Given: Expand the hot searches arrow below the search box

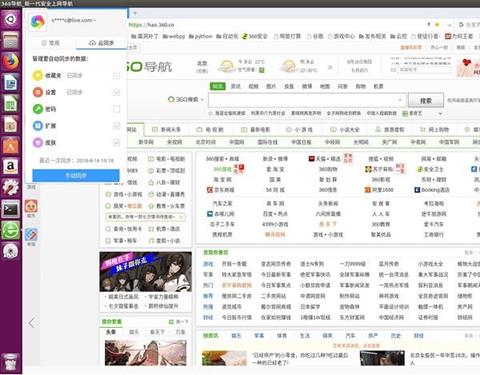Looking at the screenshot, I should click(x=440, y=113).
